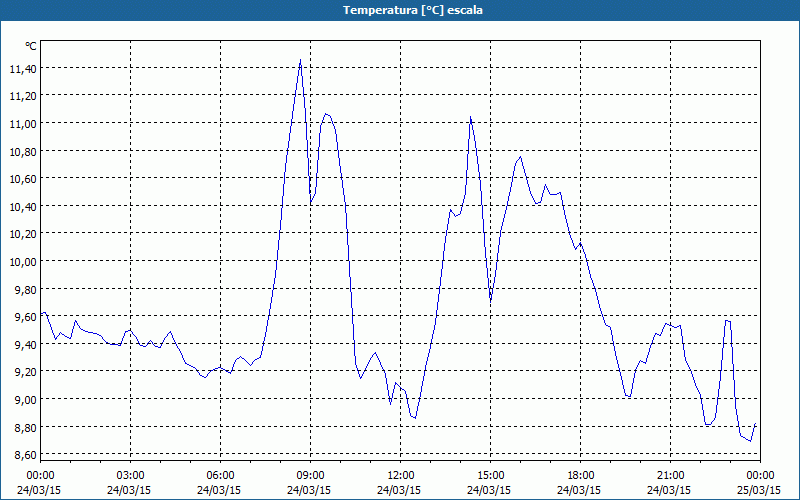
Task: Click the °C unit label
Action: pos(31,46)
